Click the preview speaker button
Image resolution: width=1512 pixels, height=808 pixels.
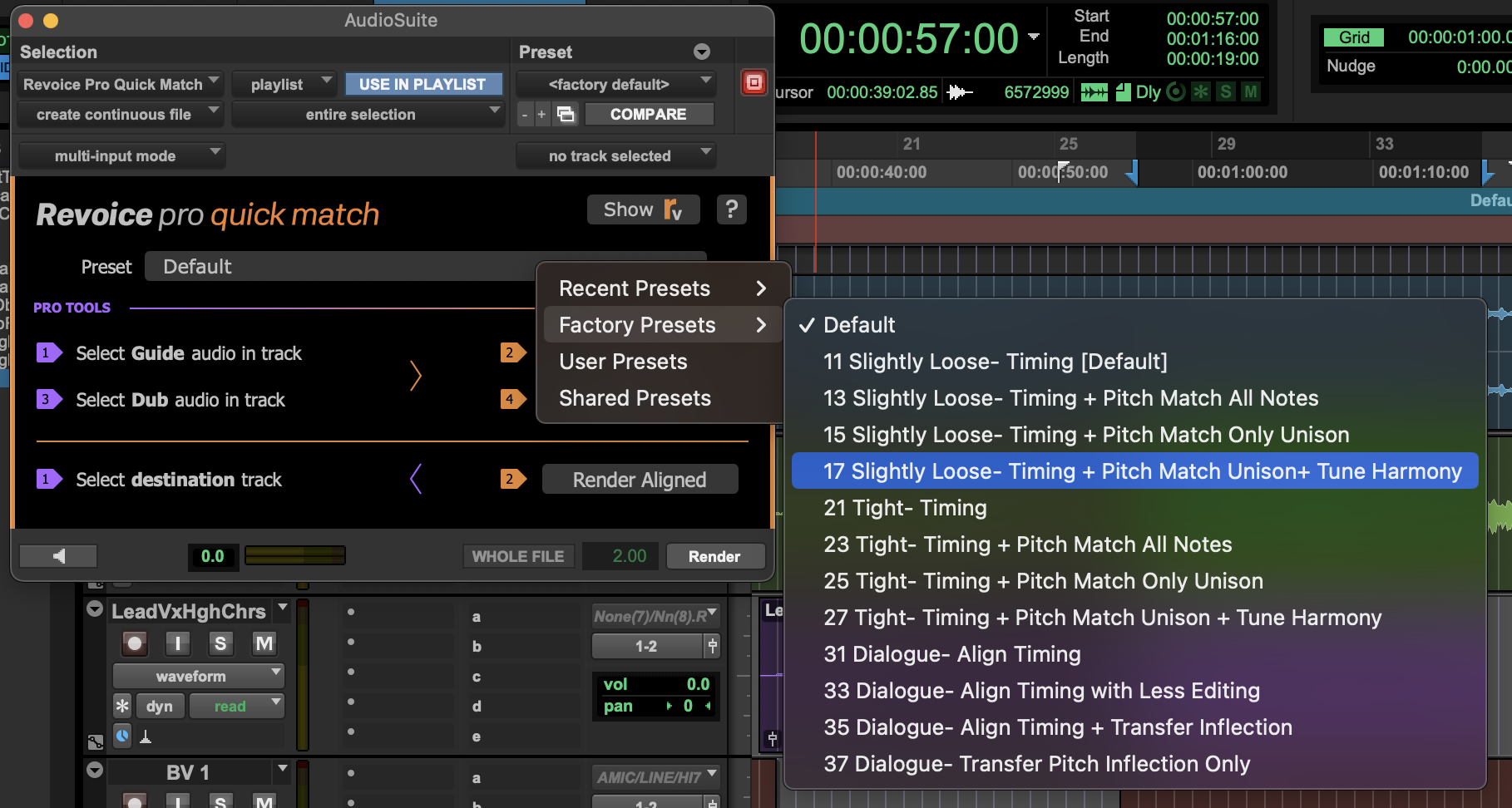point(58,556)
